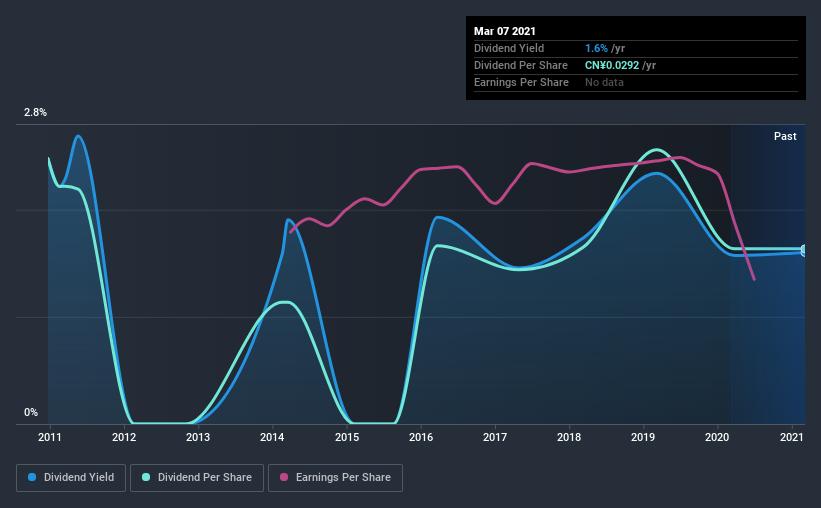This screenshot has width=821, height=508.
Task: Toggle the Earnings Per Share legend series
Action: click(335, 478)
